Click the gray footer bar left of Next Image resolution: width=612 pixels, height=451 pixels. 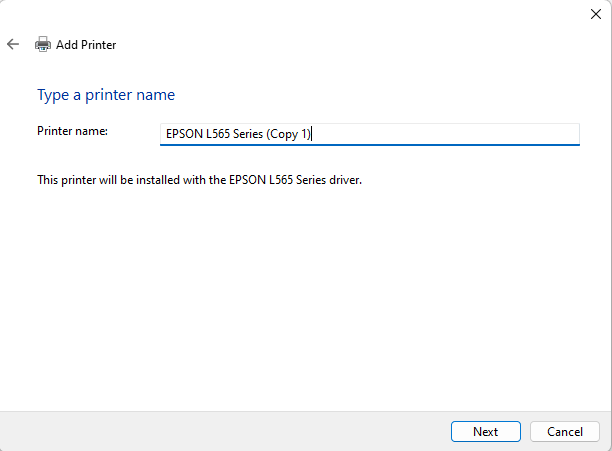(x=220, y=431)
